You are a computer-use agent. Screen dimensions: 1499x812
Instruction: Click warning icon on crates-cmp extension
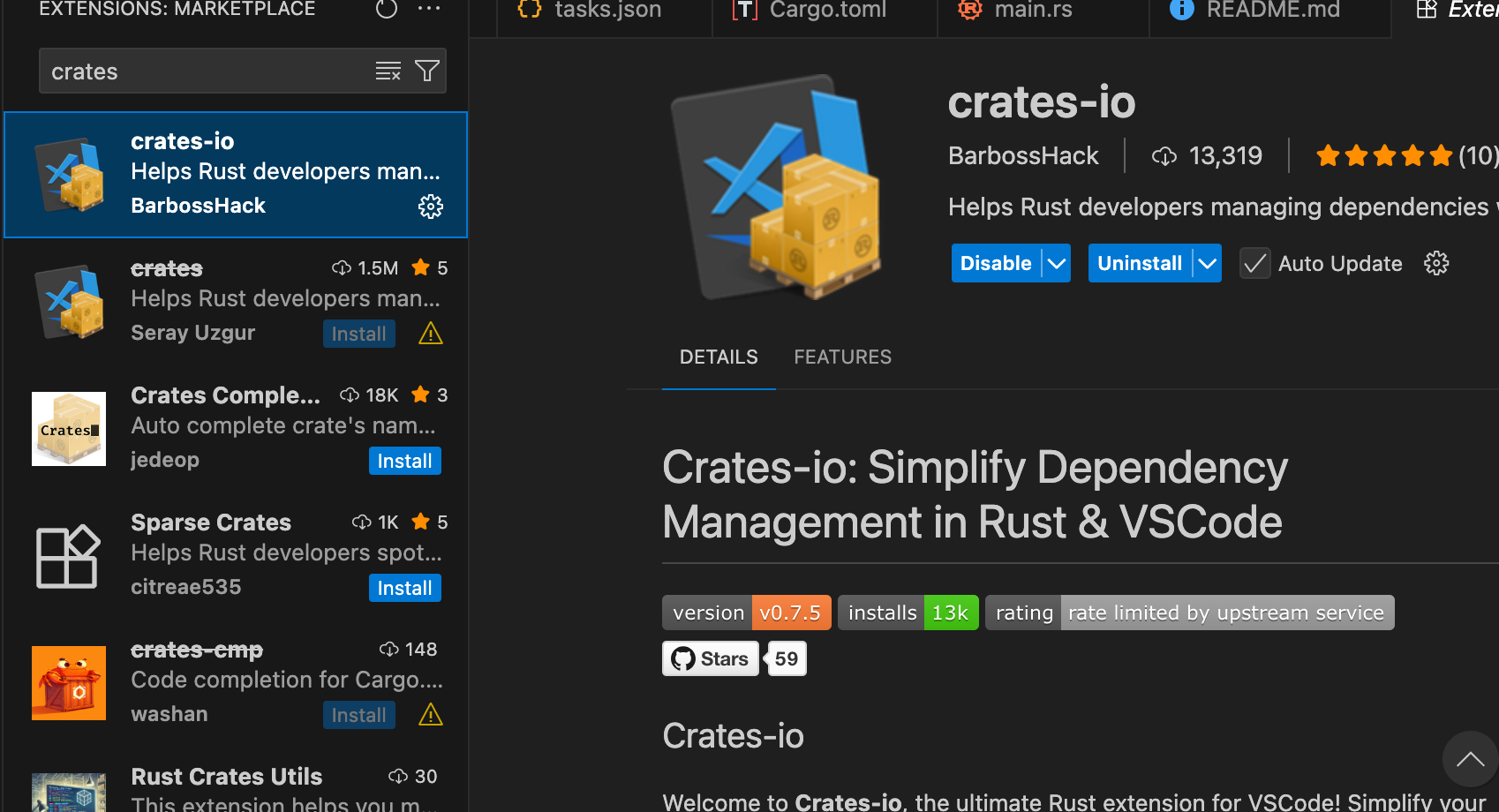click(x=431, y=715)
